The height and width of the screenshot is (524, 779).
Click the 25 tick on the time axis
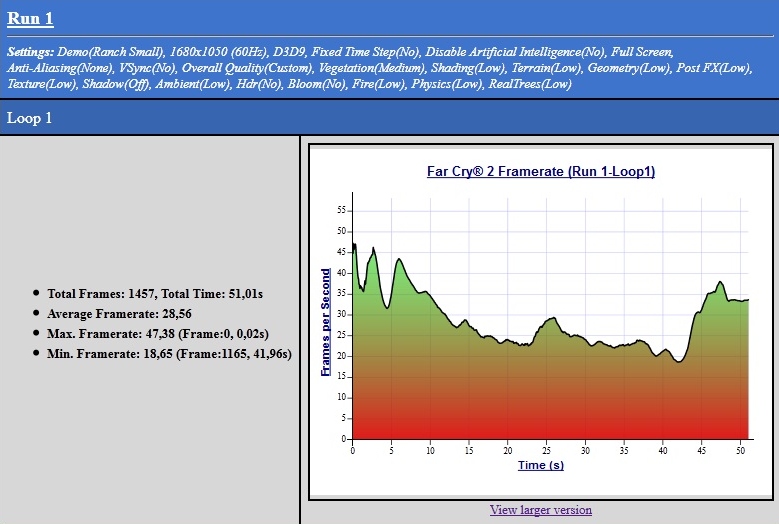546,450
